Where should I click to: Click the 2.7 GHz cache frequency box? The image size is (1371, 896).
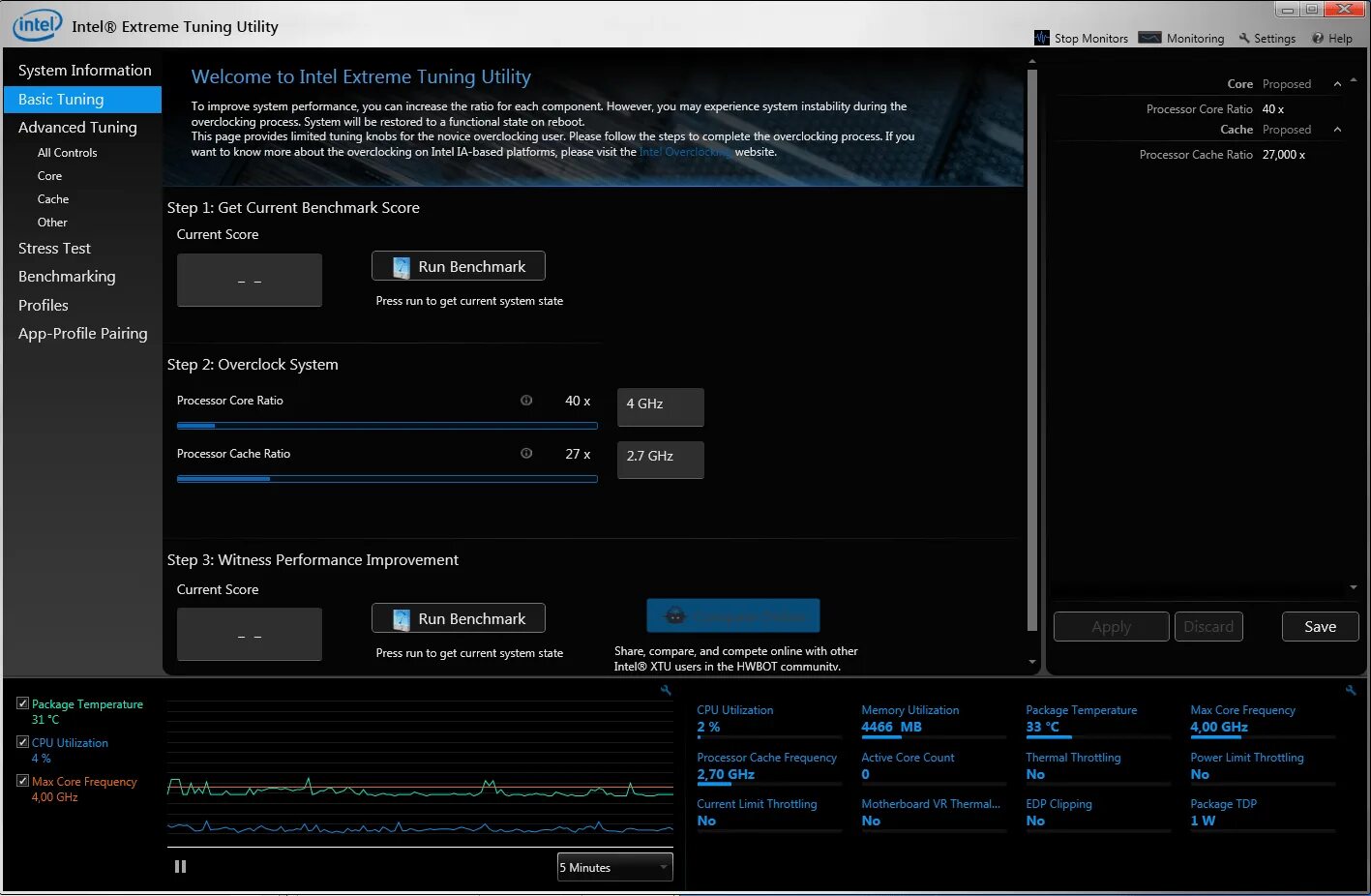pyautogui.click(x=661, y=460)
